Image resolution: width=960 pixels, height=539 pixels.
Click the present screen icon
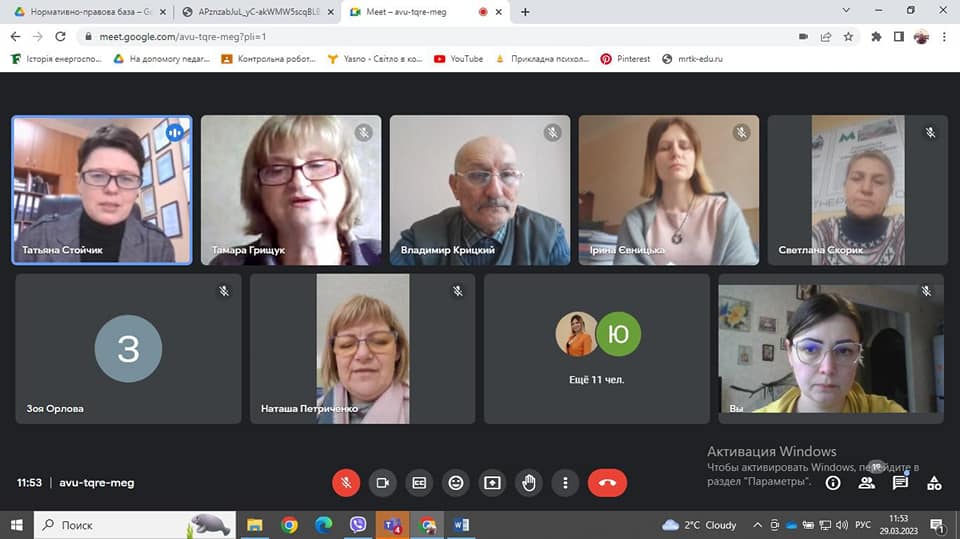click(x=492, y=483)
